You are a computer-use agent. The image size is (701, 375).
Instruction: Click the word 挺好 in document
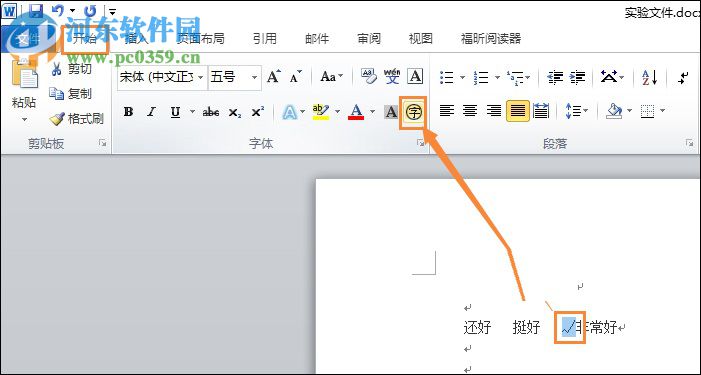[526, 328]
